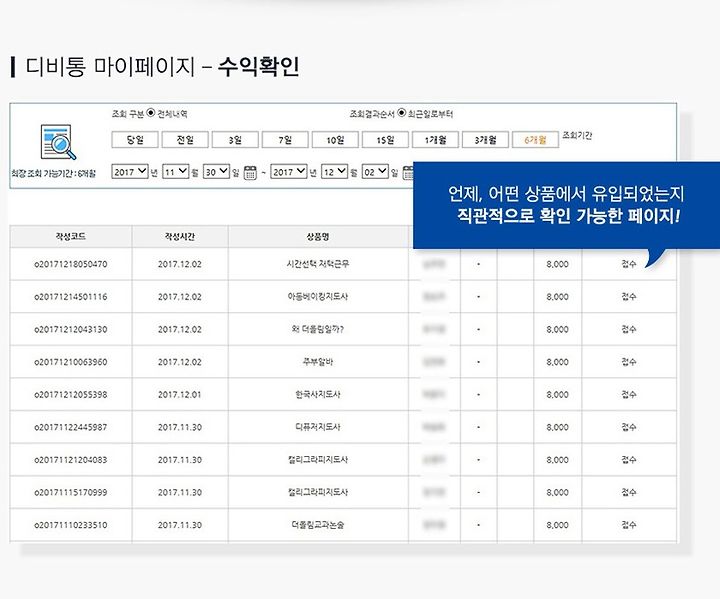Click 접수 status in 더올림교과논술 row

[x=629, y=525]
